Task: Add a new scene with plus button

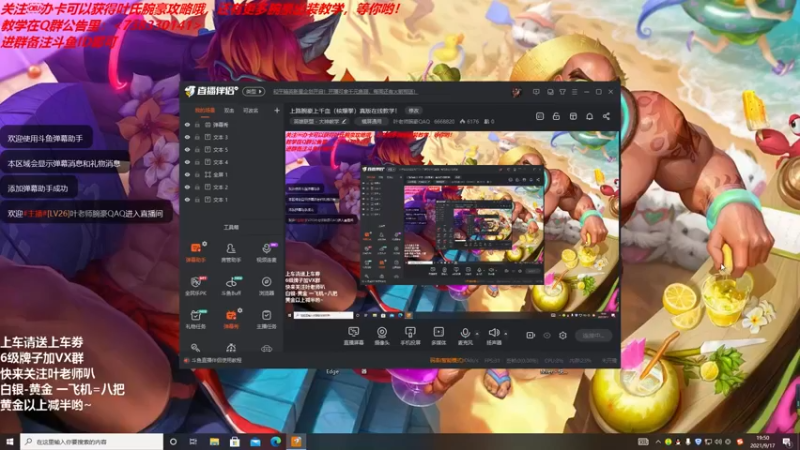Action: (277, 110)
